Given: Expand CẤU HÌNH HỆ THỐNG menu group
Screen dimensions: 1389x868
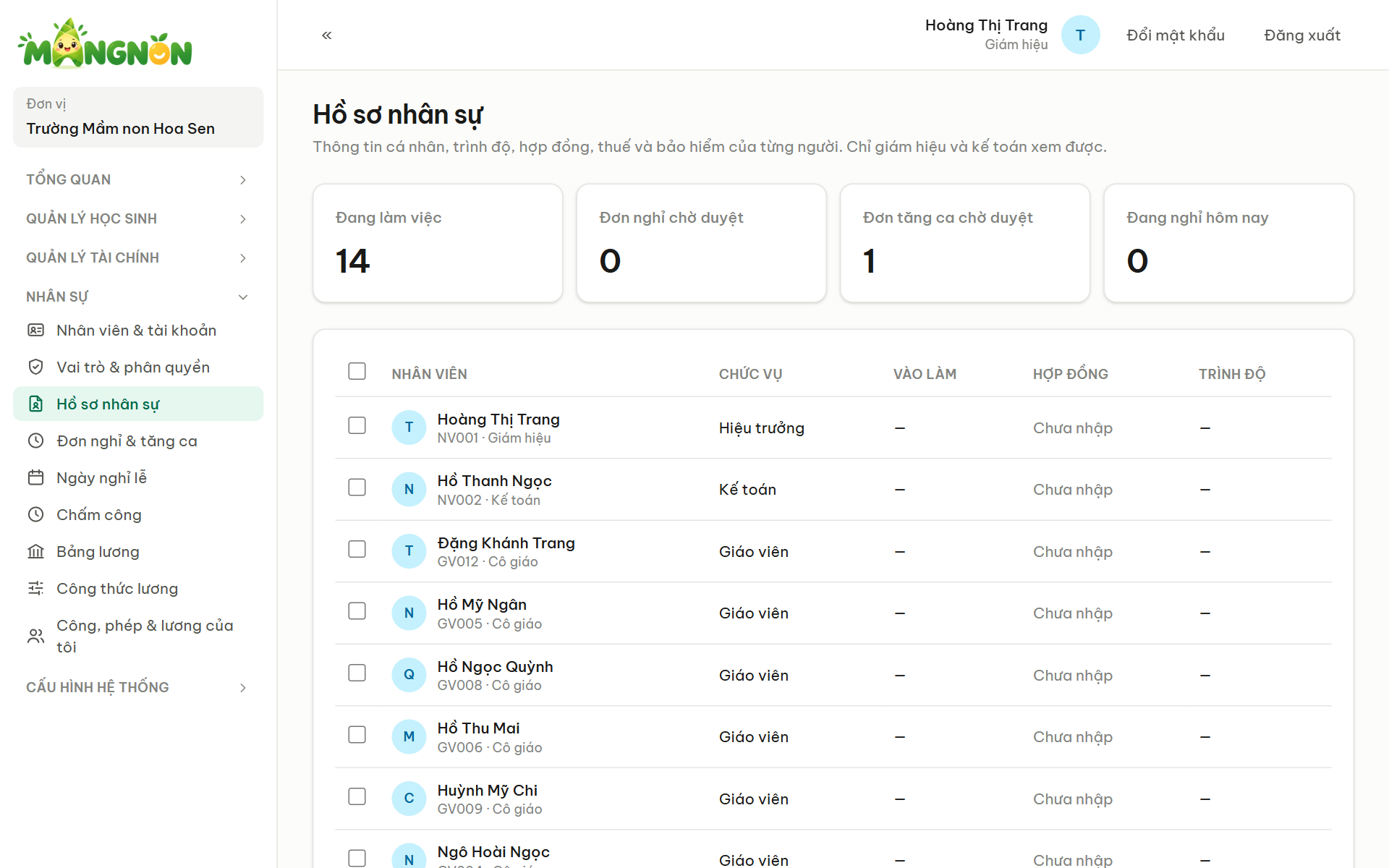Looking at the screenshot, I should pos(137,687).
